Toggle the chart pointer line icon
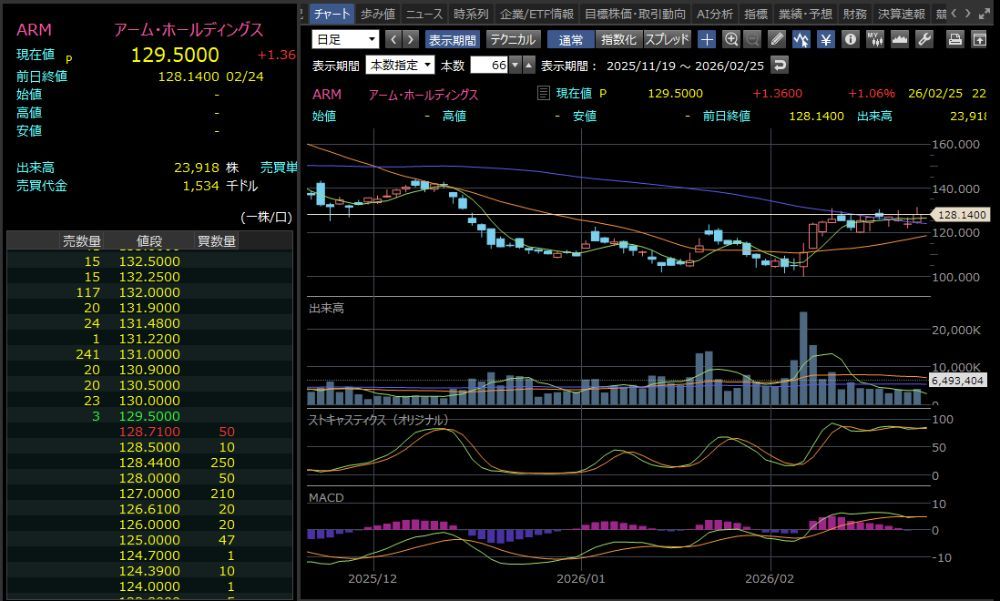 (x=801, y=40)
